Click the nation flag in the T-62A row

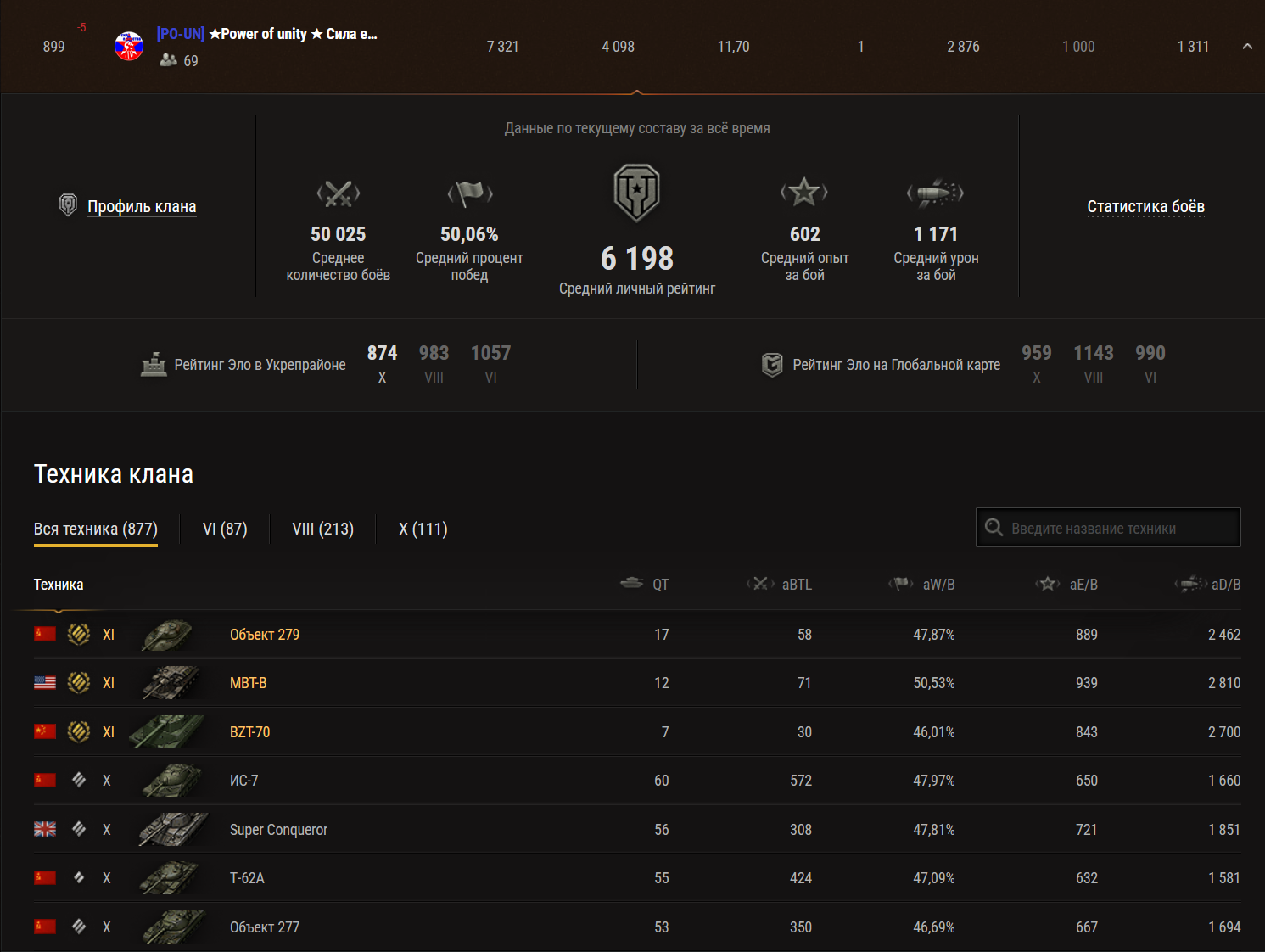pyautogui.click(x=45, y=878)
